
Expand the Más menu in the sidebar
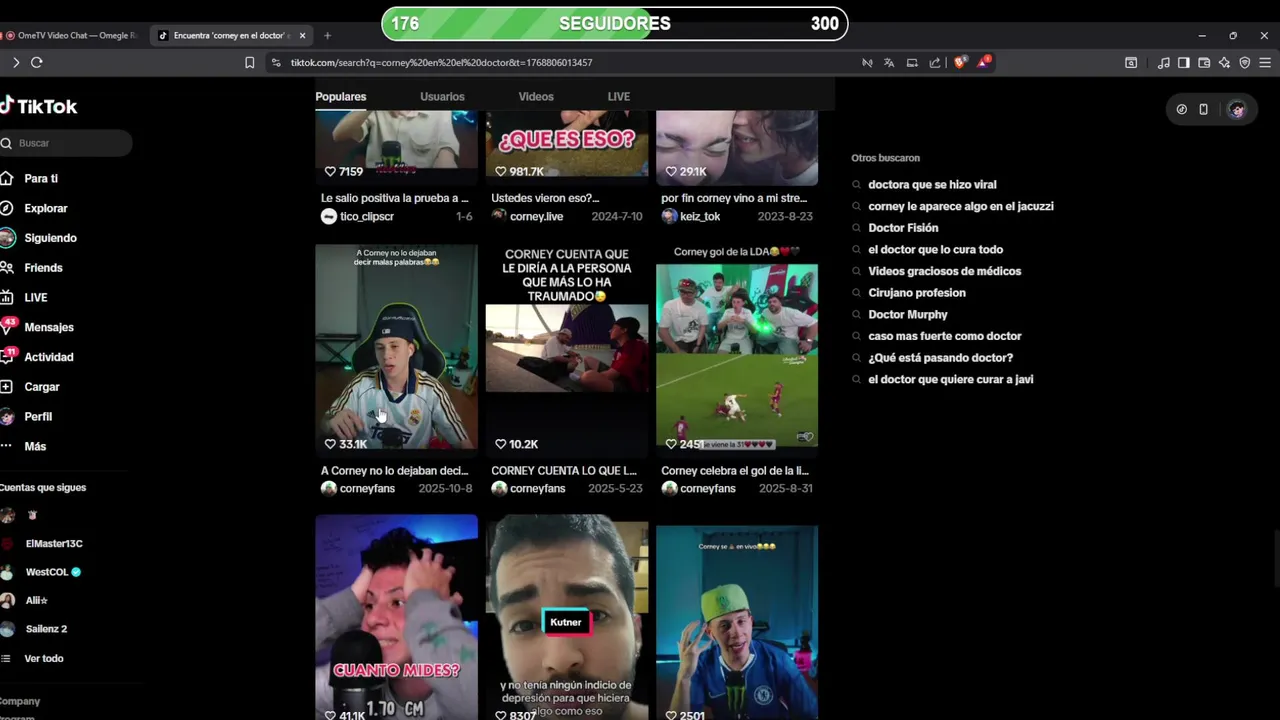[x=35, y=446]
